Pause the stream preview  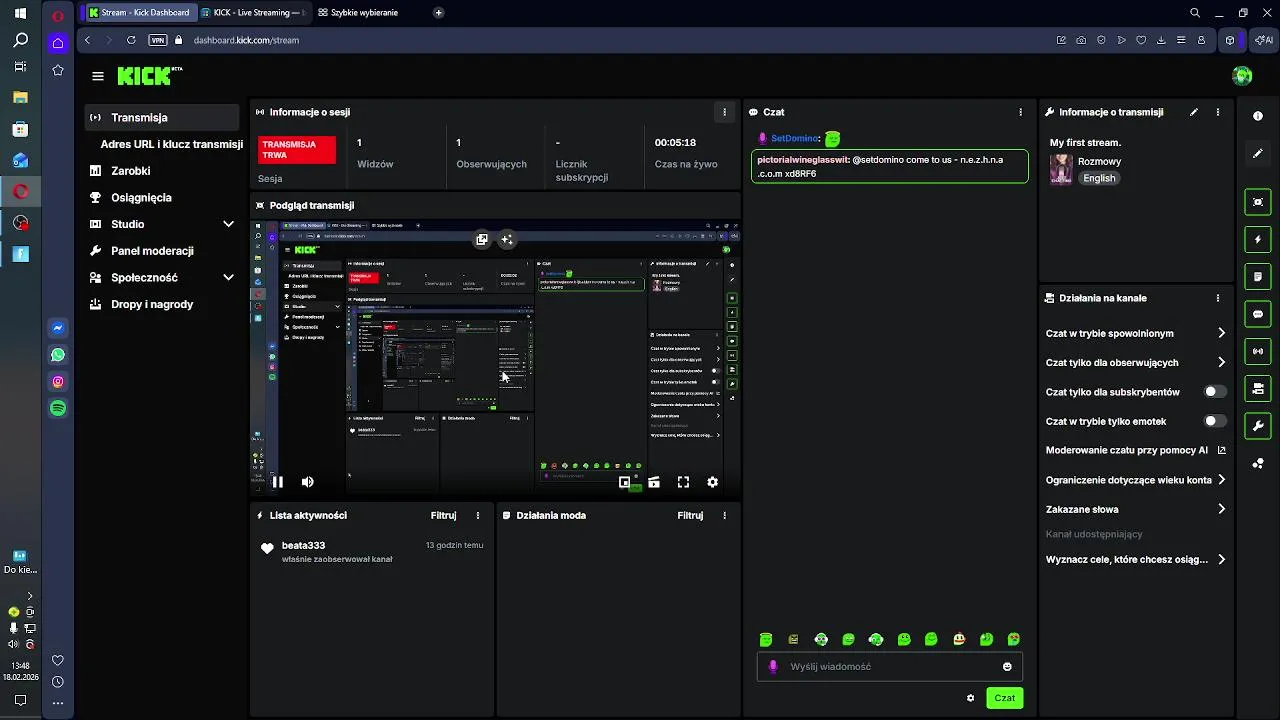278,482
